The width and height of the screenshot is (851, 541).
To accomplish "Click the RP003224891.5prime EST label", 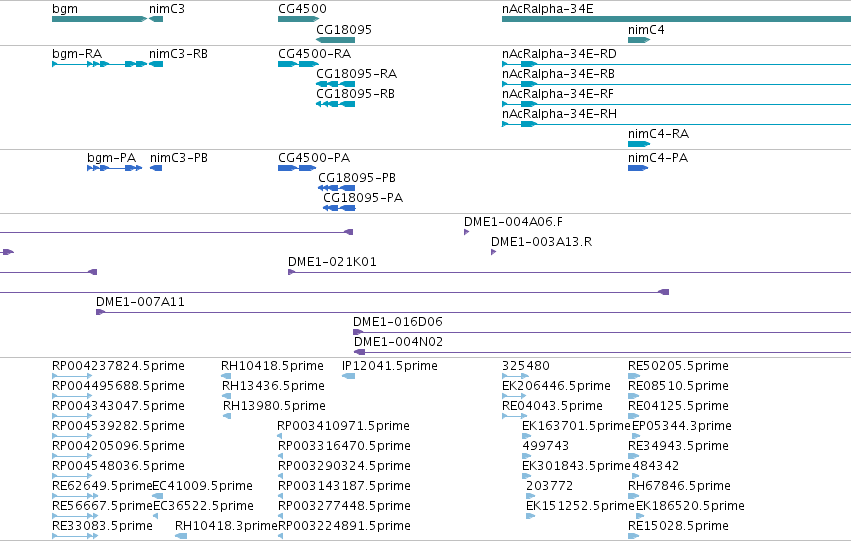I will point(344,526).
